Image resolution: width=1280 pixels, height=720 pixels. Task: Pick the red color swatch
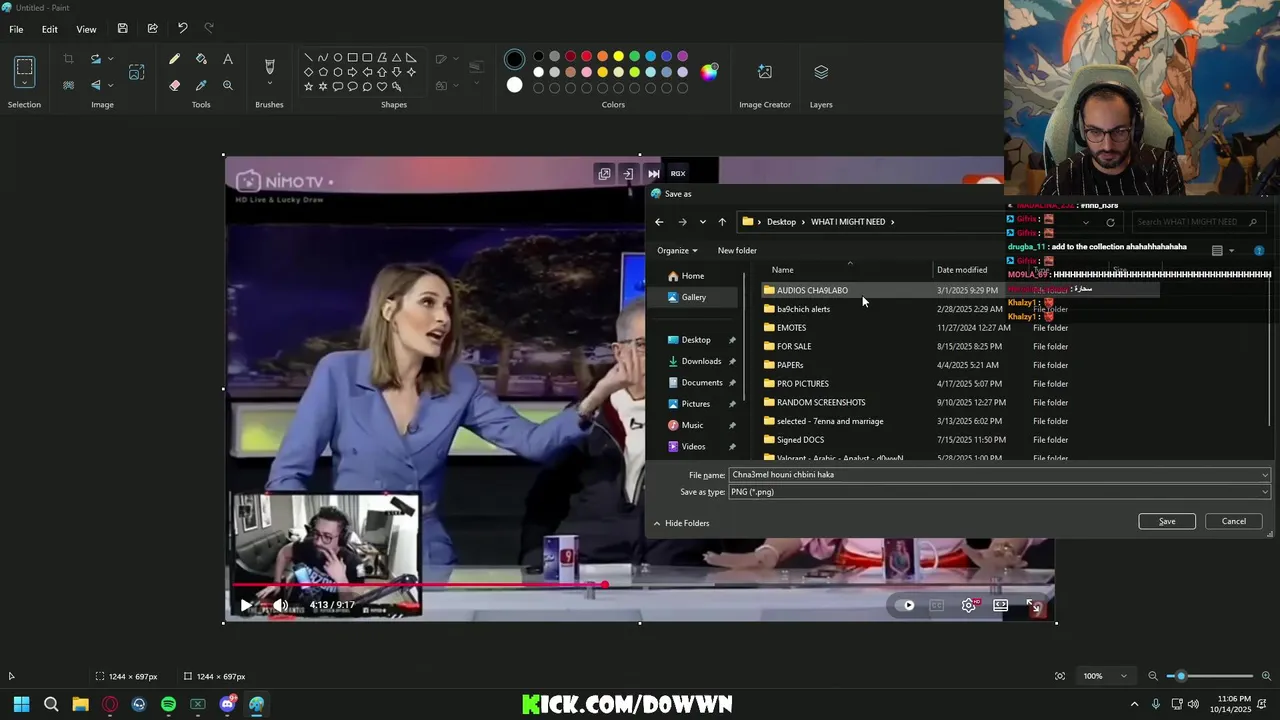(586, 56)
